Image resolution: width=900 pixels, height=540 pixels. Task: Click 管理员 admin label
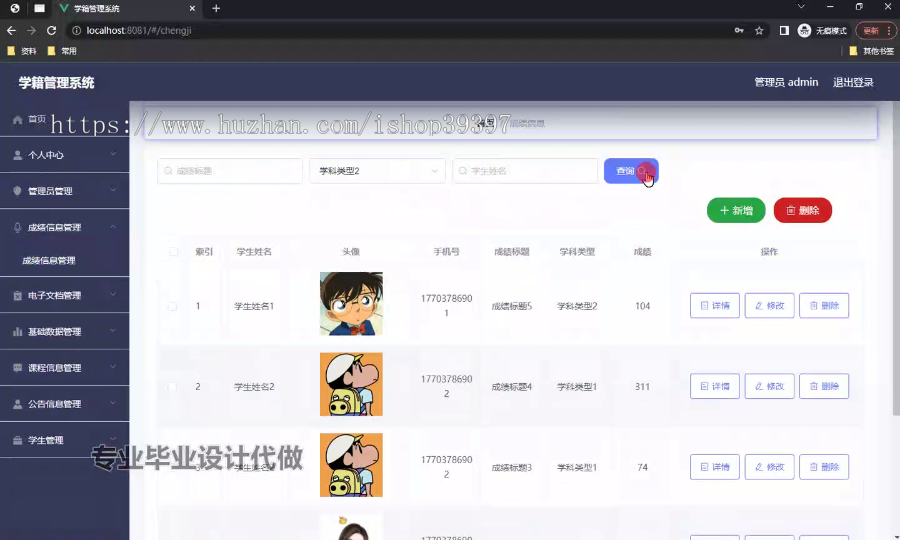pos(786,82)
